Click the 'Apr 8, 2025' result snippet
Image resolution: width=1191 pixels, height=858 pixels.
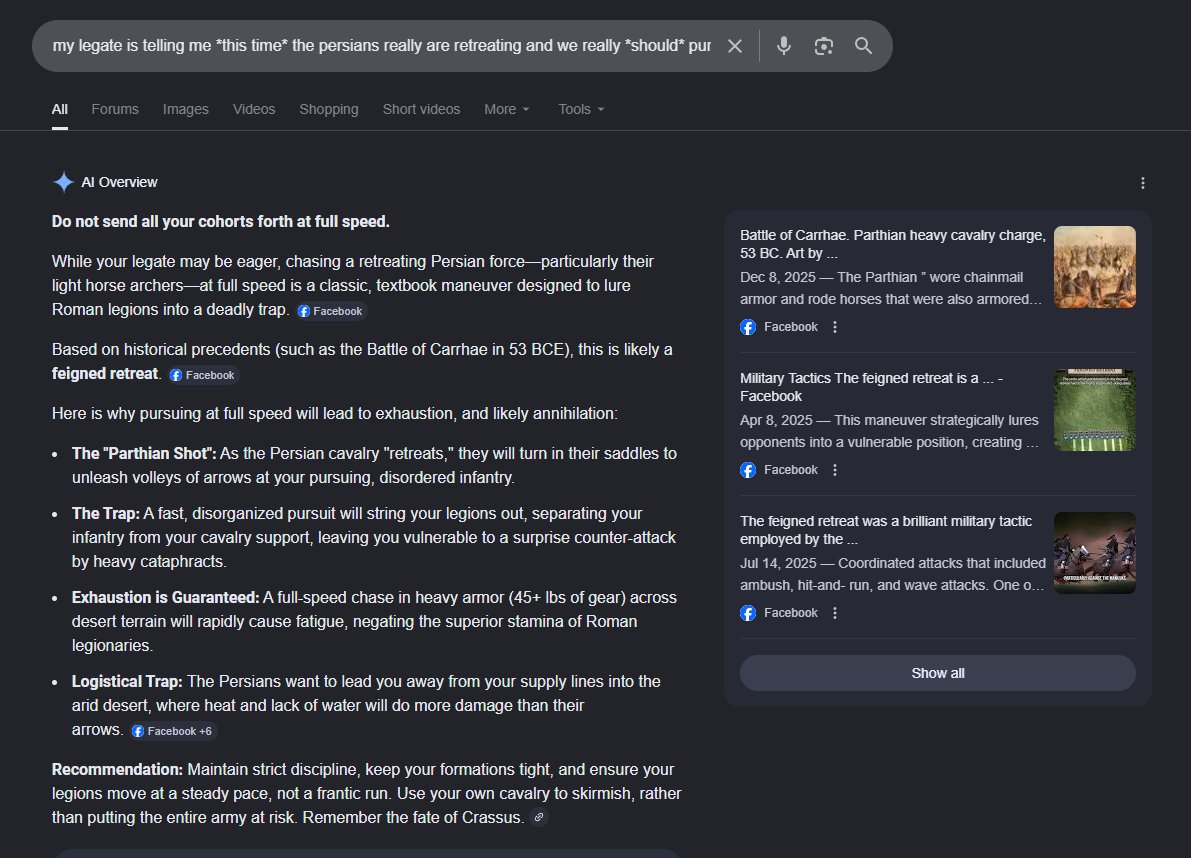point(889,431)
